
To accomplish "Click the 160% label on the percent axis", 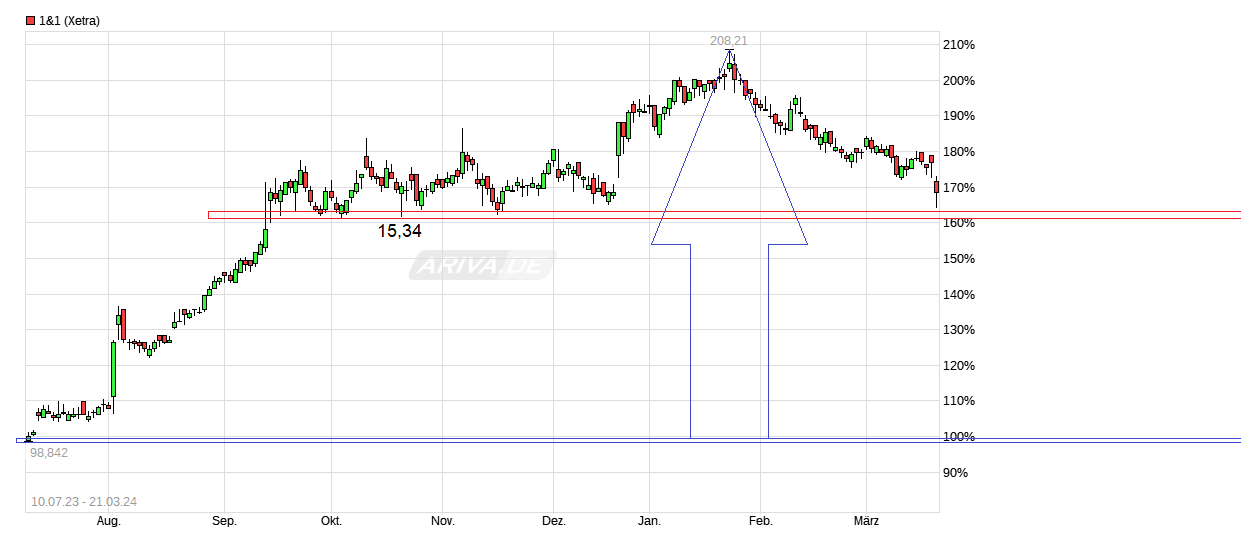I will [x=959, y=223].
